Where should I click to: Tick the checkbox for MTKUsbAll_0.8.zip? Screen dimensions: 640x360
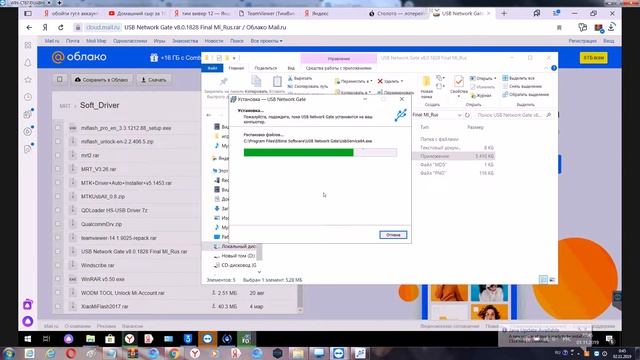pos(58,196)
